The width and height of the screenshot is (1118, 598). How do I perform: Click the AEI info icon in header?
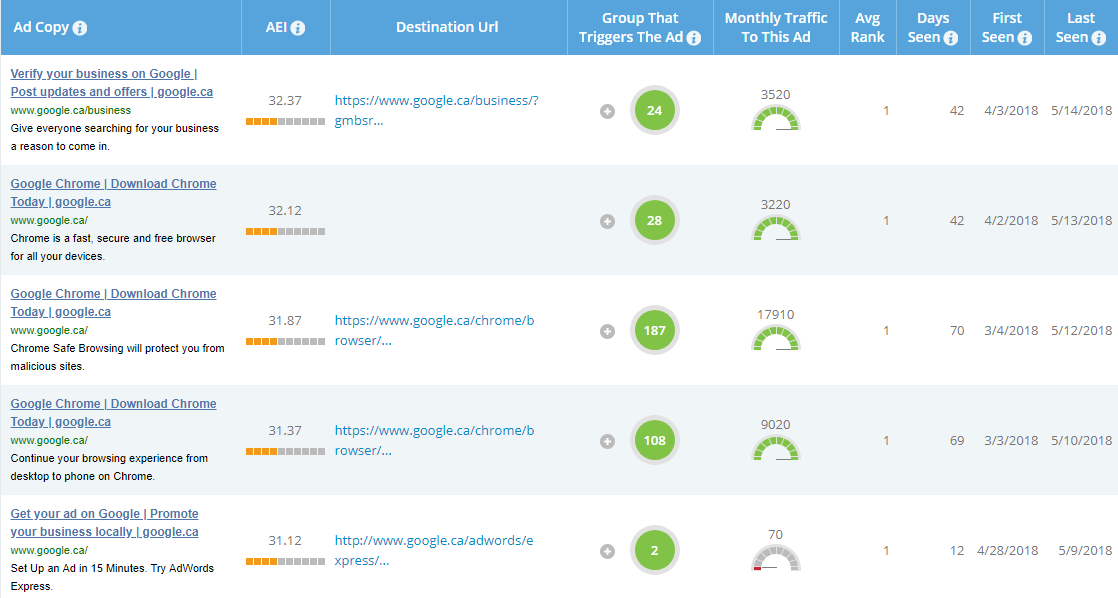298,28
